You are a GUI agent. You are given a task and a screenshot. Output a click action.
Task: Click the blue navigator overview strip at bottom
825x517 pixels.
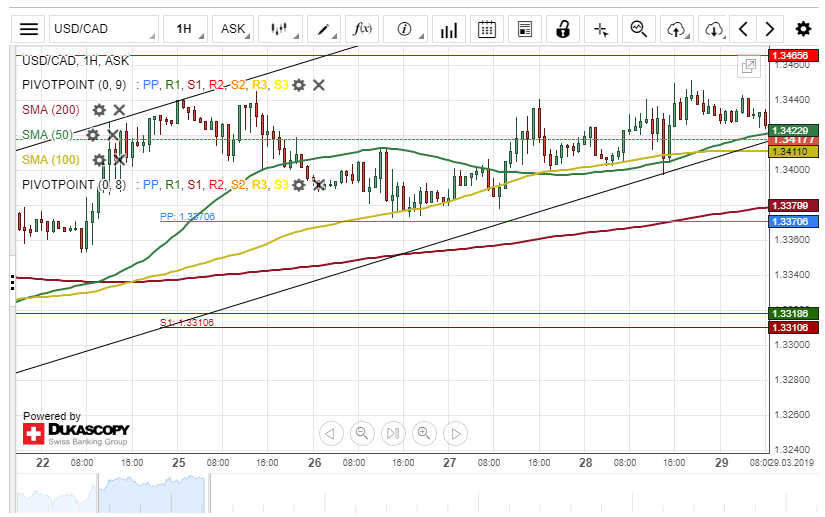[110, 495]
